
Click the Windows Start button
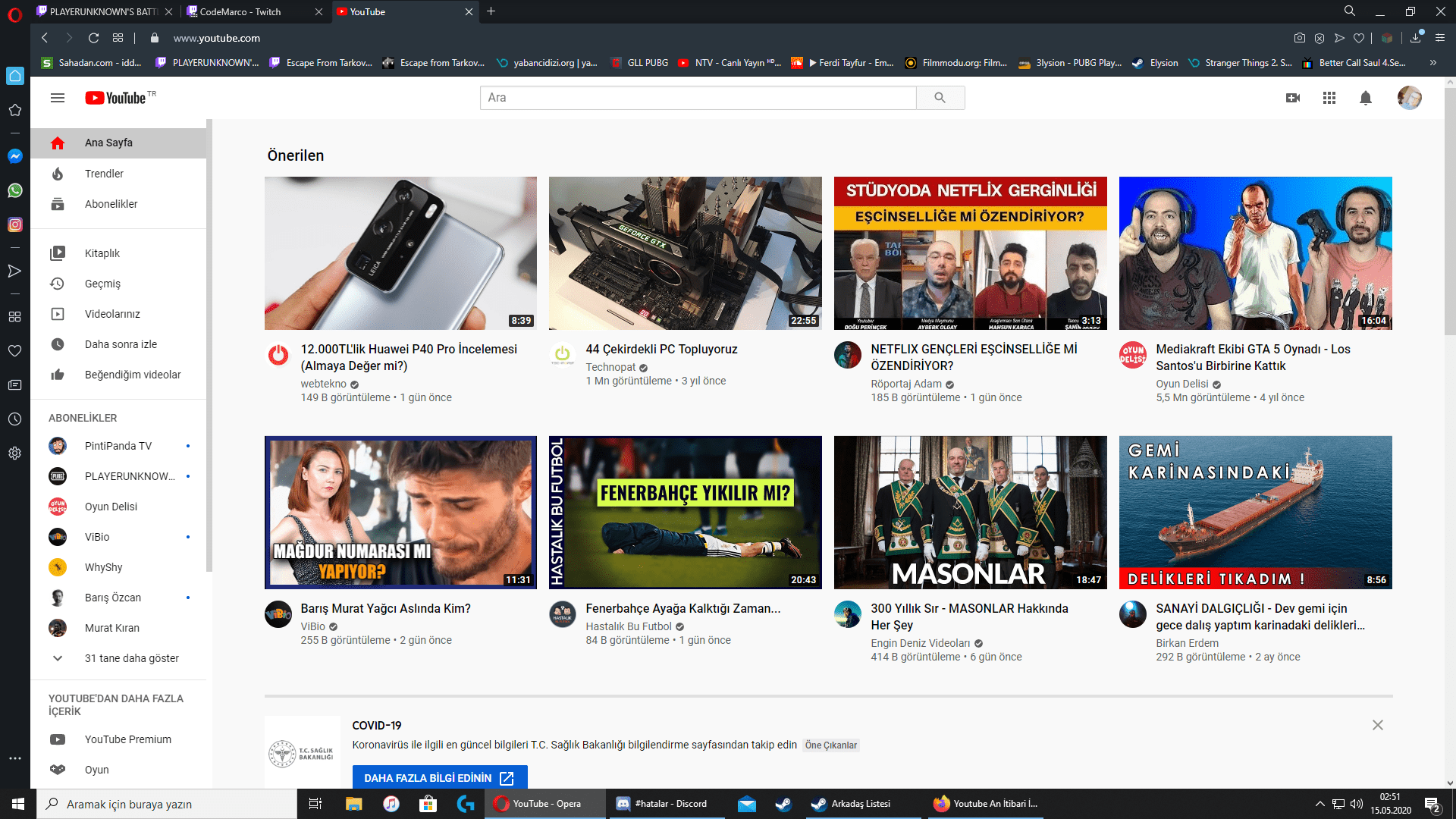click(18, 804)
